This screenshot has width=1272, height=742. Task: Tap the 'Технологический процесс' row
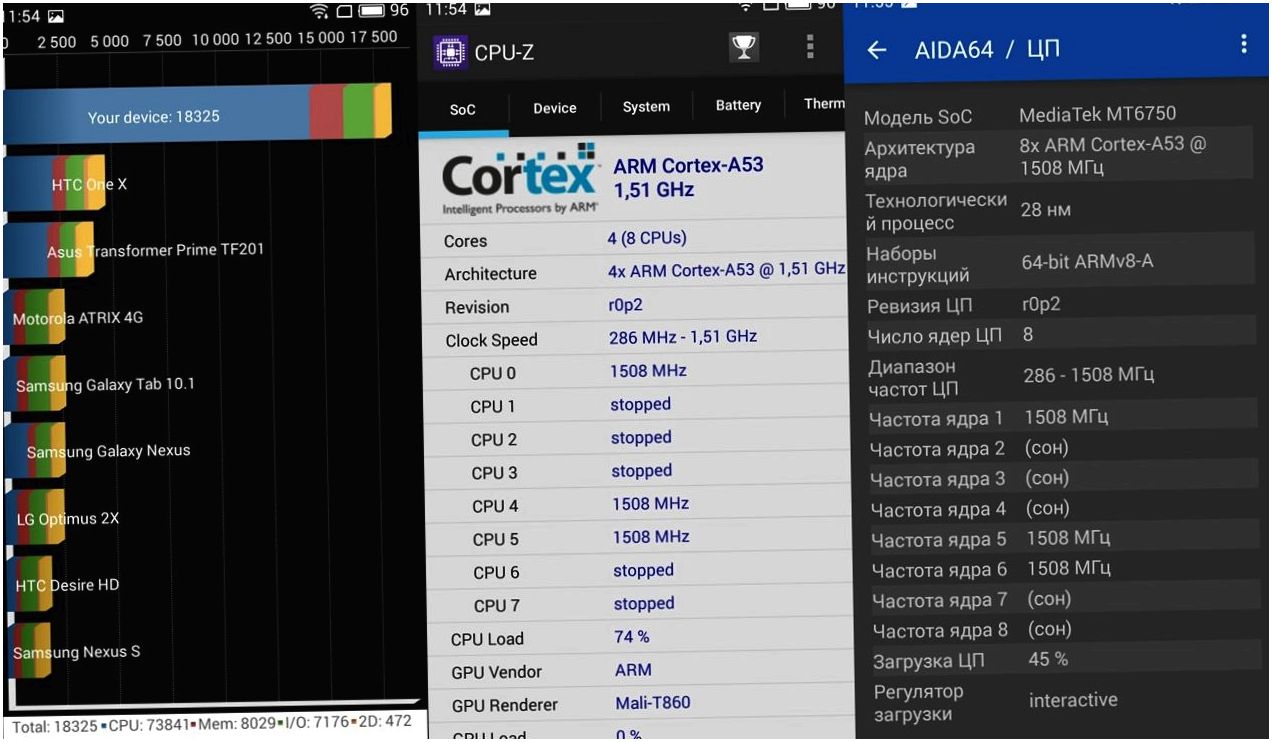coord(1058,211)
